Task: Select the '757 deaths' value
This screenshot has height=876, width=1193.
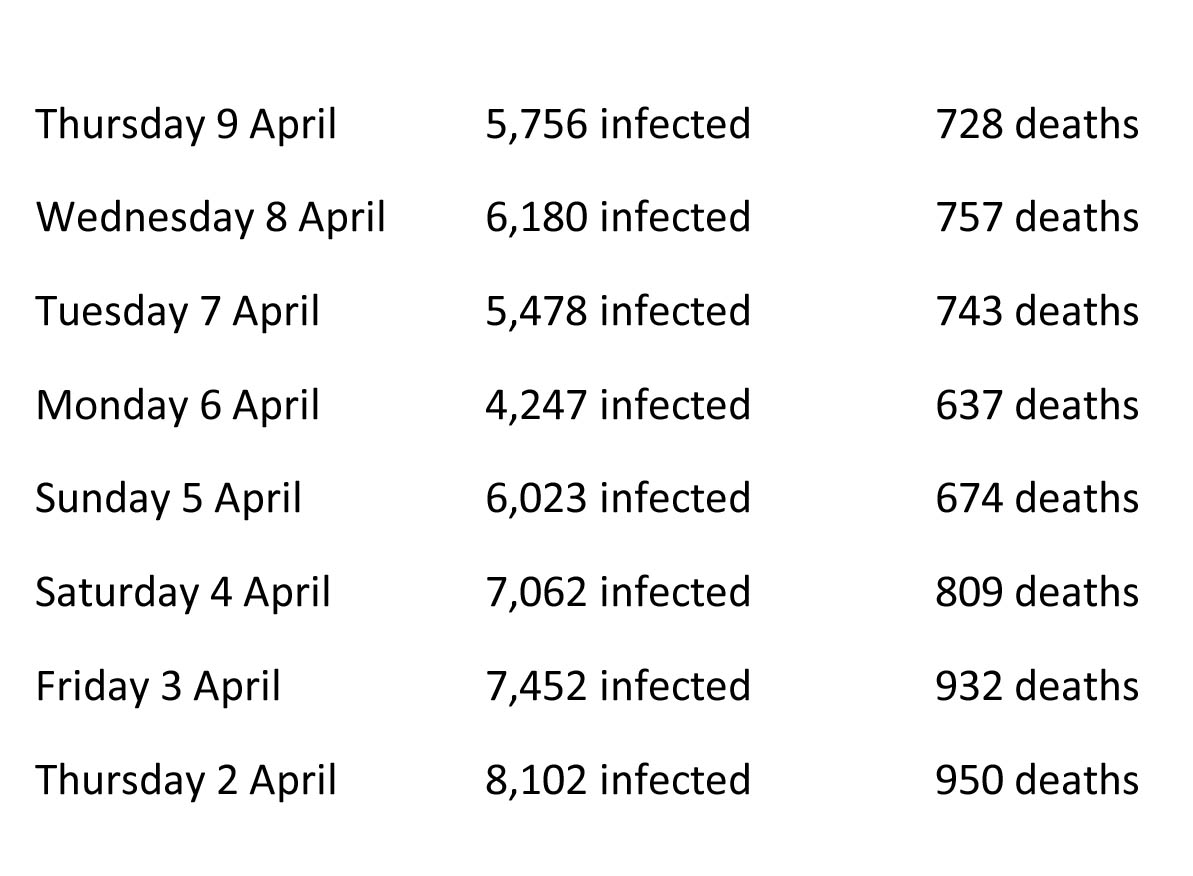Action: tap(1037, 217)
